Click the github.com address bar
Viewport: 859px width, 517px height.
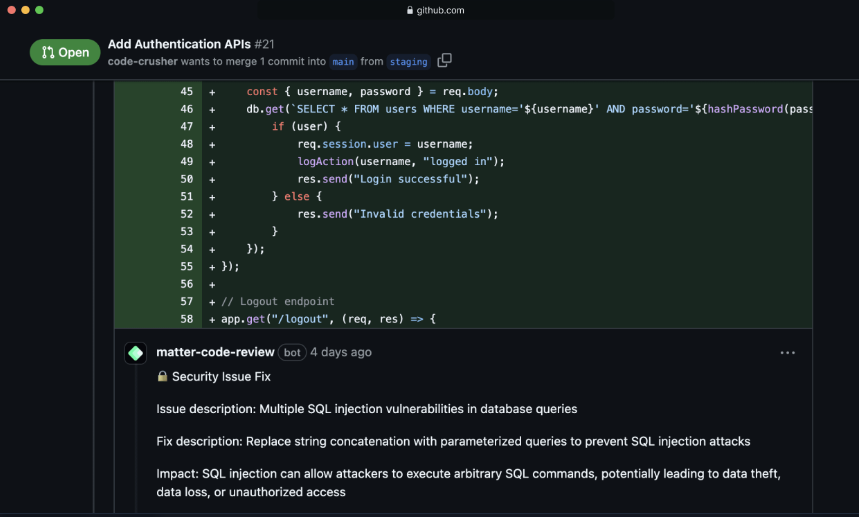(435, 10)
